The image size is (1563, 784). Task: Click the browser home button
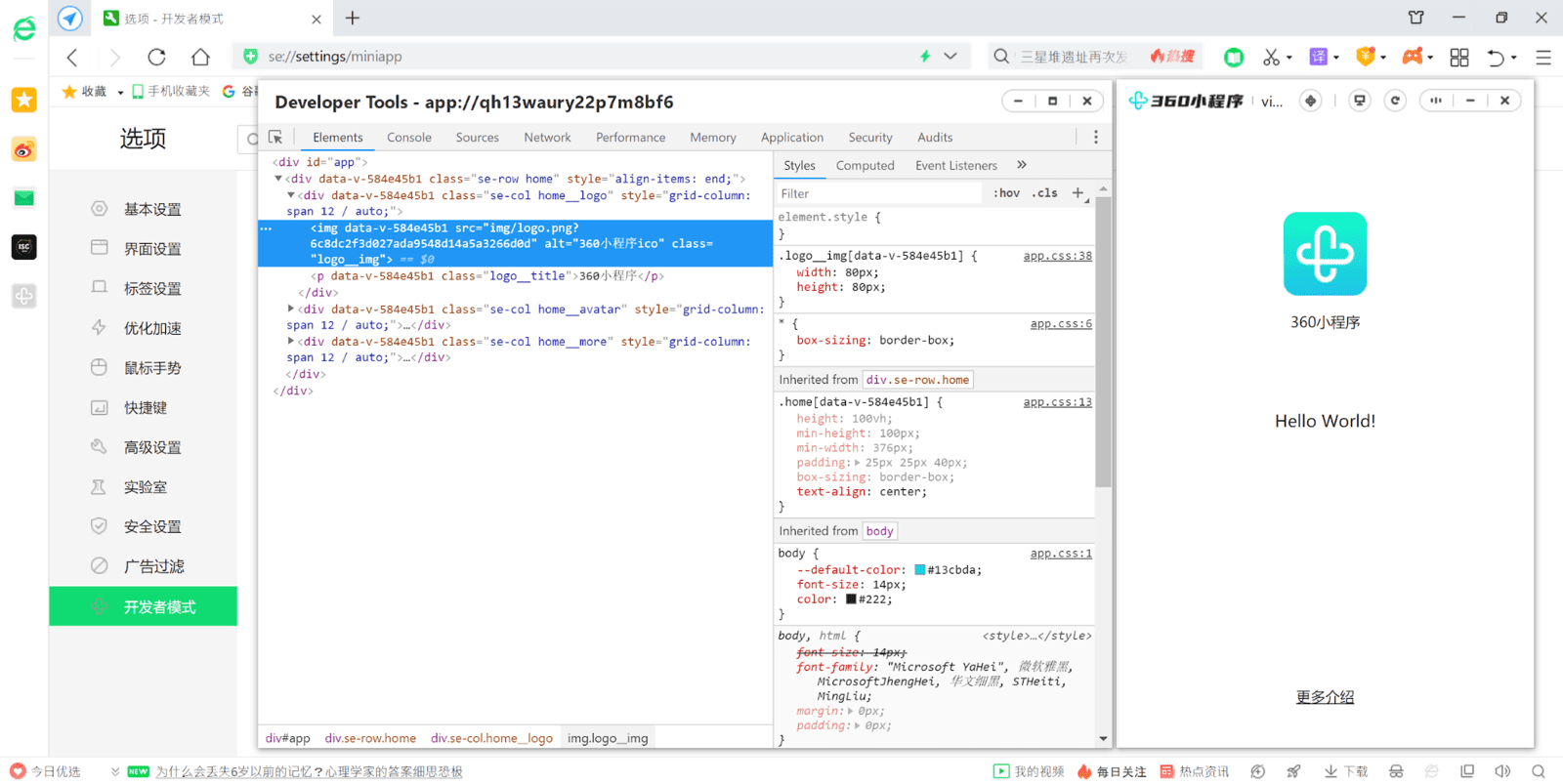[200, 57]
